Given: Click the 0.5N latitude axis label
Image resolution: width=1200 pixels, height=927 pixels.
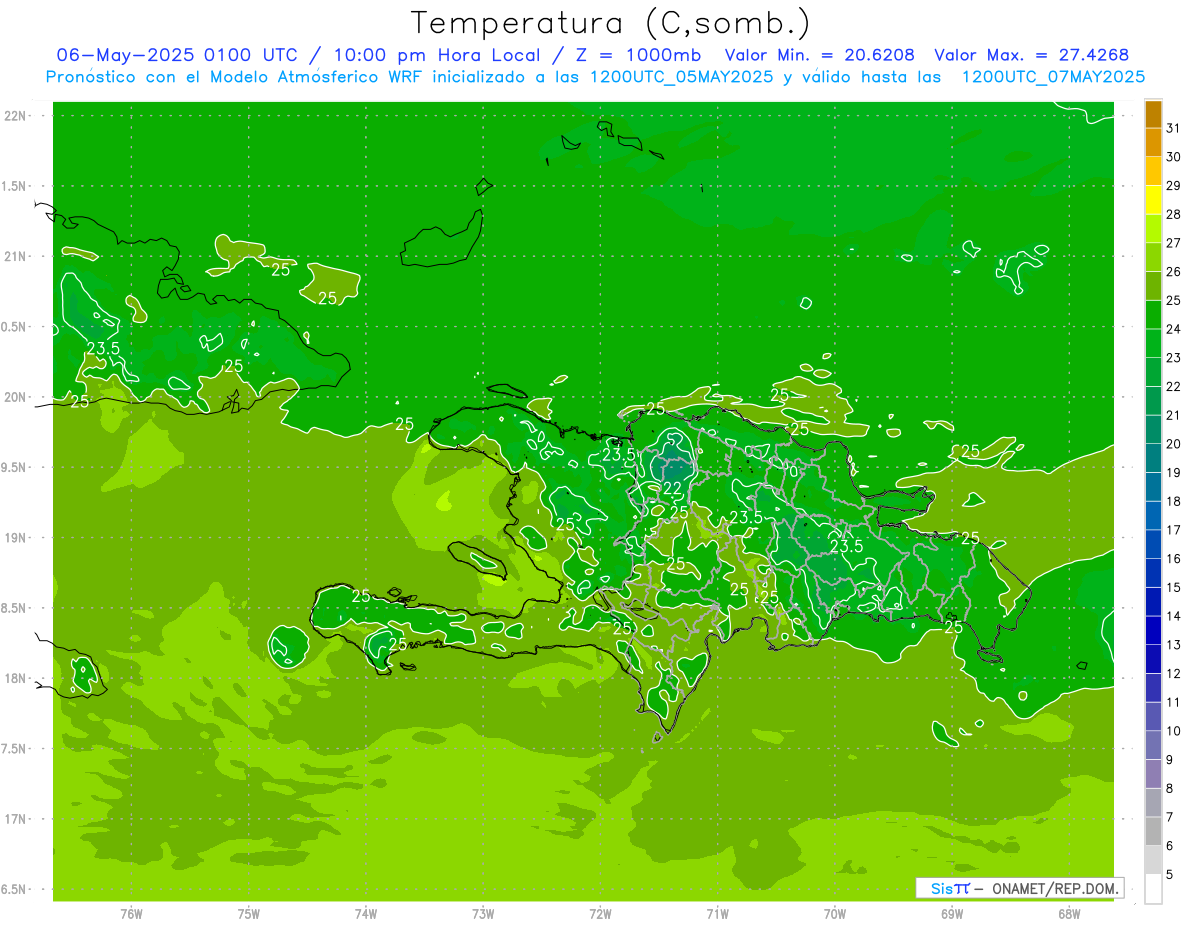Looking at the screenshot, I should click(x=15, y=327).
